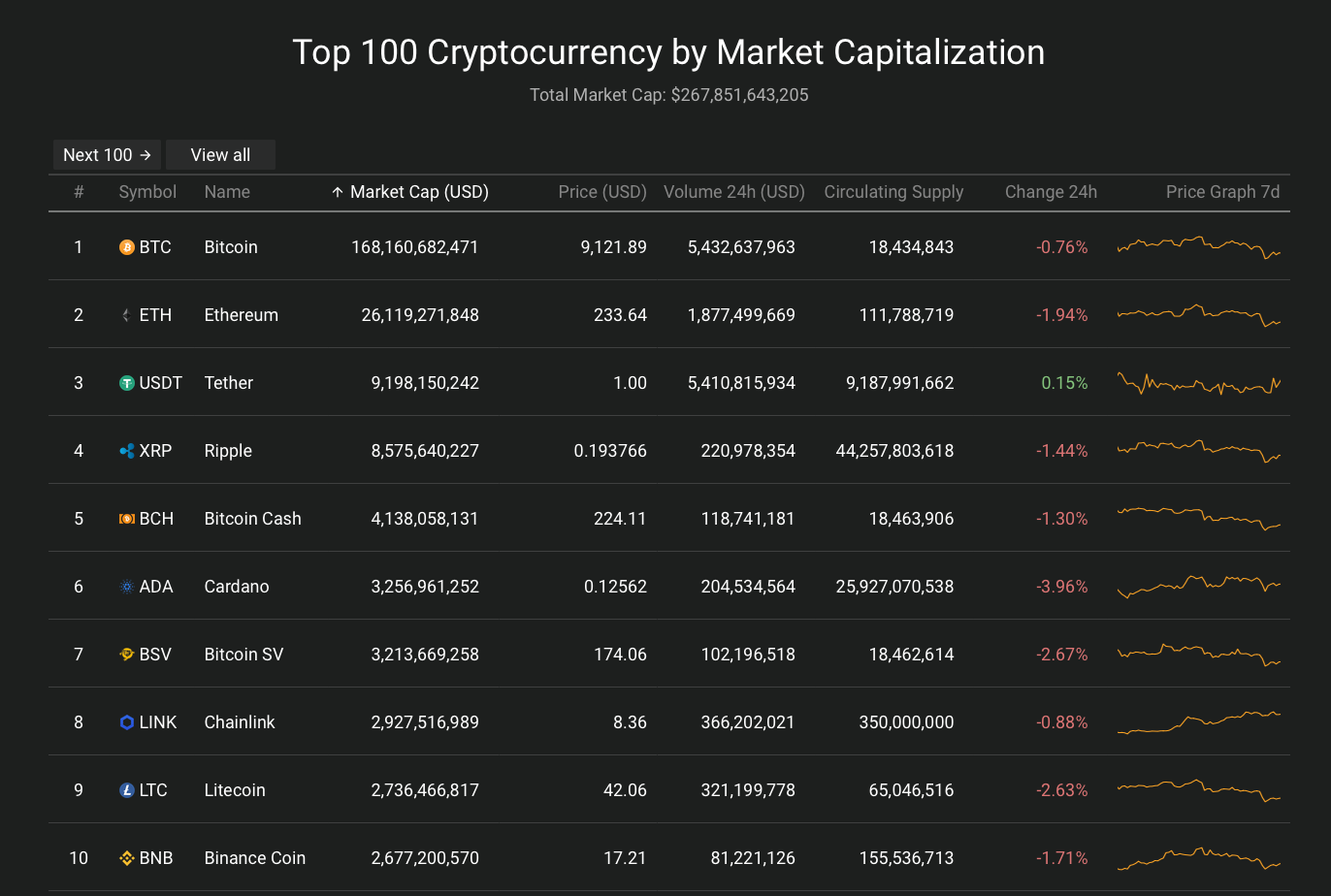This screenshot has height=896, width=1331.
Task: Sort by Volume 24h (USD) header
Action: click(734, 192)
